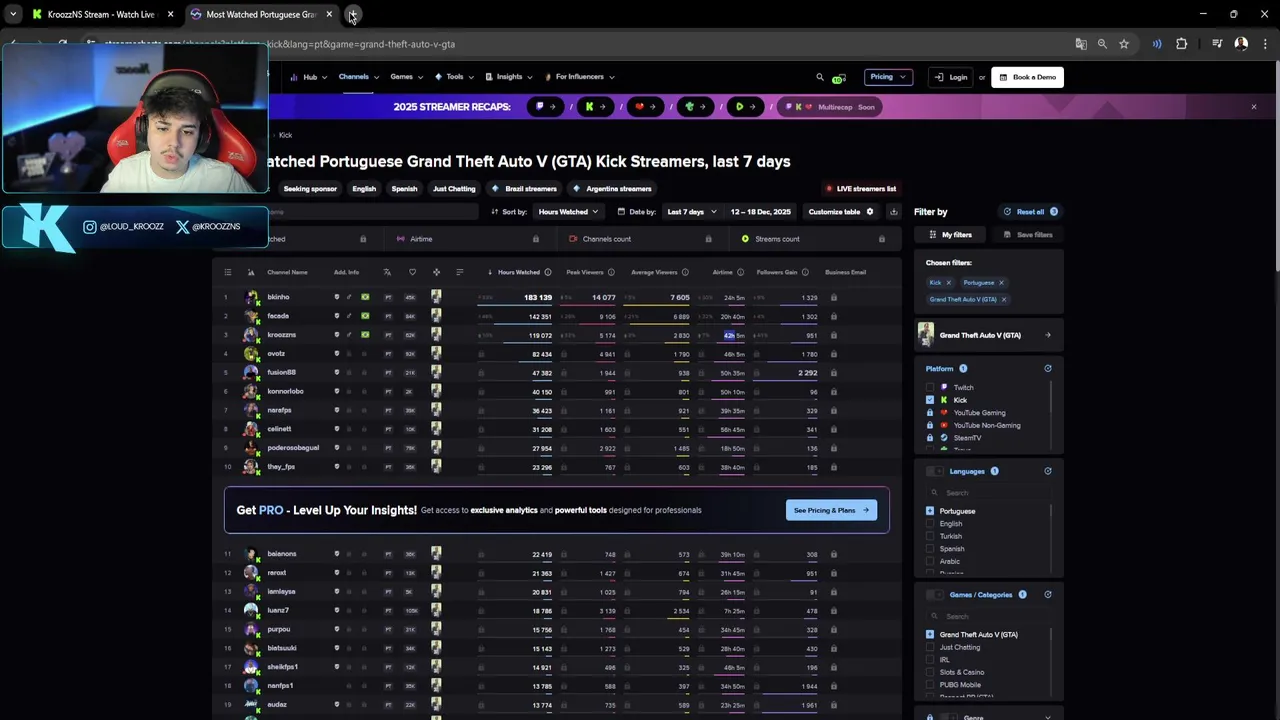This screenshot has height=720, width=1280.
Task: Check the Just Chatting game checkbox
Action: point(930,647)
